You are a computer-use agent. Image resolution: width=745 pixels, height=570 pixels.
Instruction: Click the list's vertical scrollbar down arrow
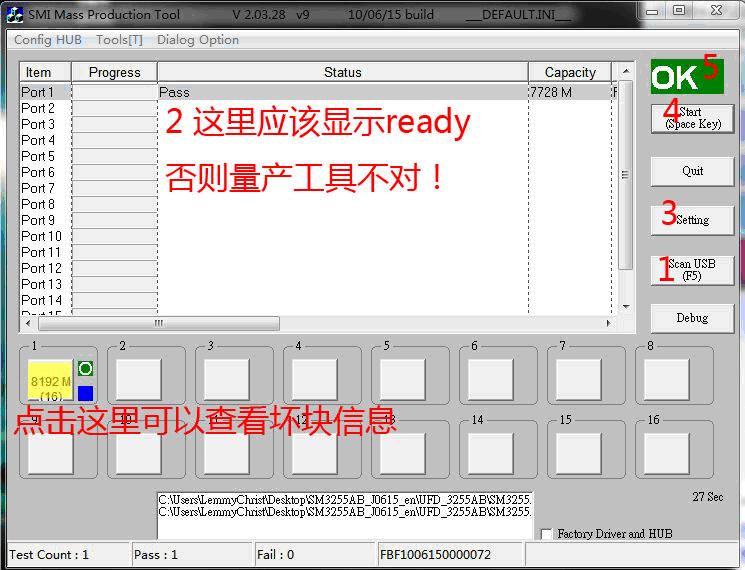(x=626, y=307)
